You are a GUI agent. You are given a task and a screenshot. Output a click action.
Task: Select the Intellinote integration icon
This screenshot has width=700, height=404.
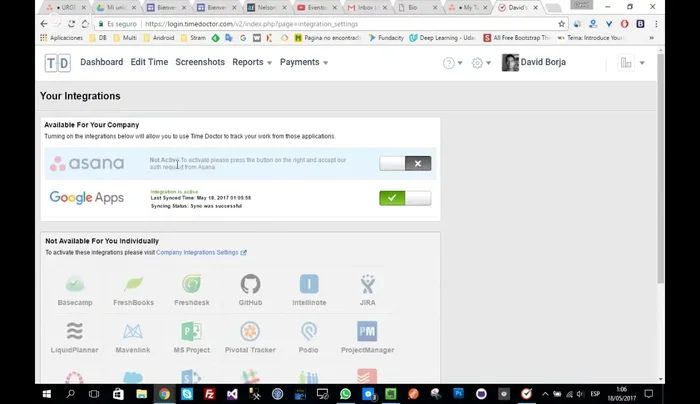pyautogui.click(x=309, y=284)
